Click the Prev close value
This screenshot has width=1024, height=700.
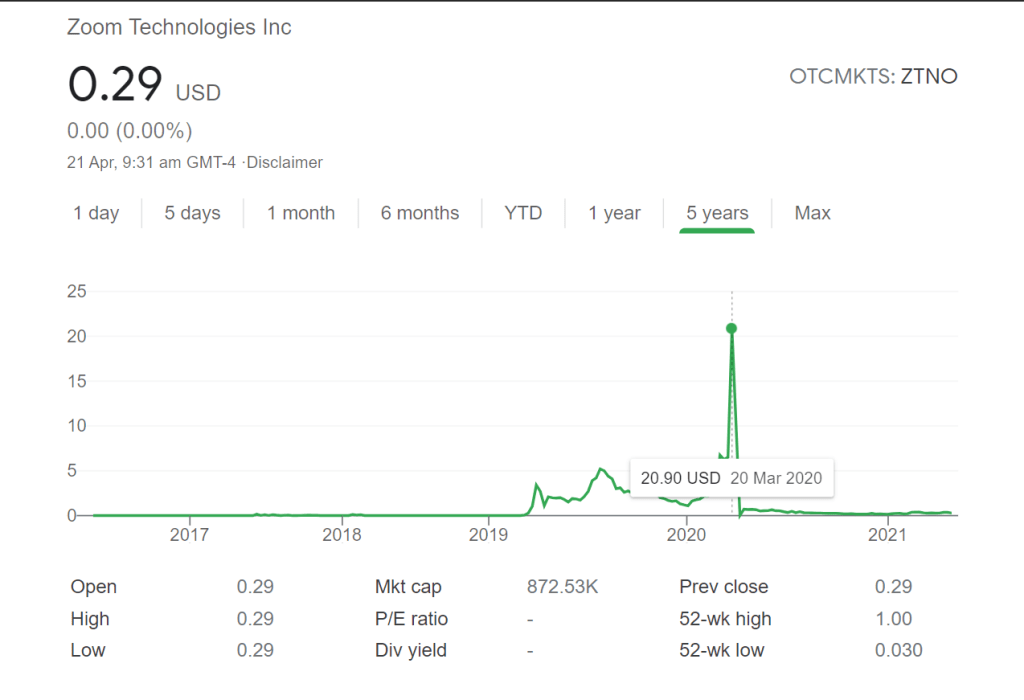click(x=893, y=587)
